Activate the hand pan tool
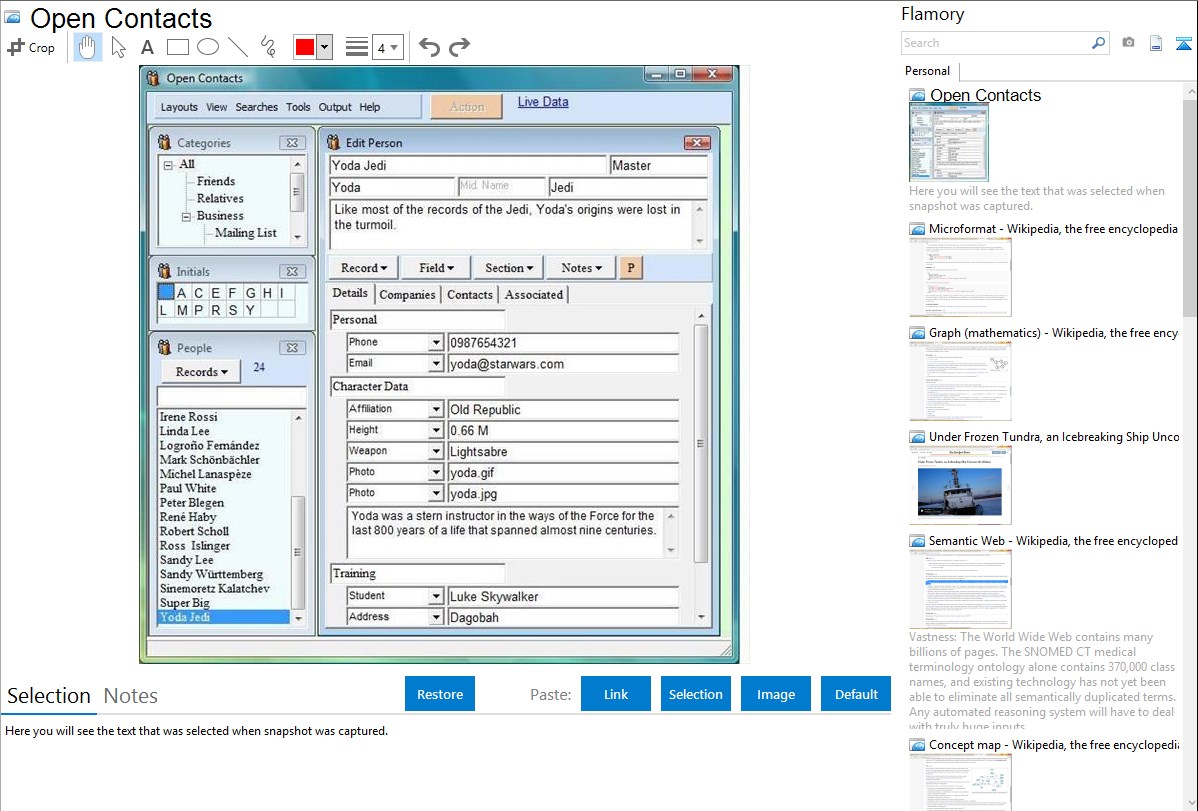Screen dimensions: 1198x811 (88, 47)
